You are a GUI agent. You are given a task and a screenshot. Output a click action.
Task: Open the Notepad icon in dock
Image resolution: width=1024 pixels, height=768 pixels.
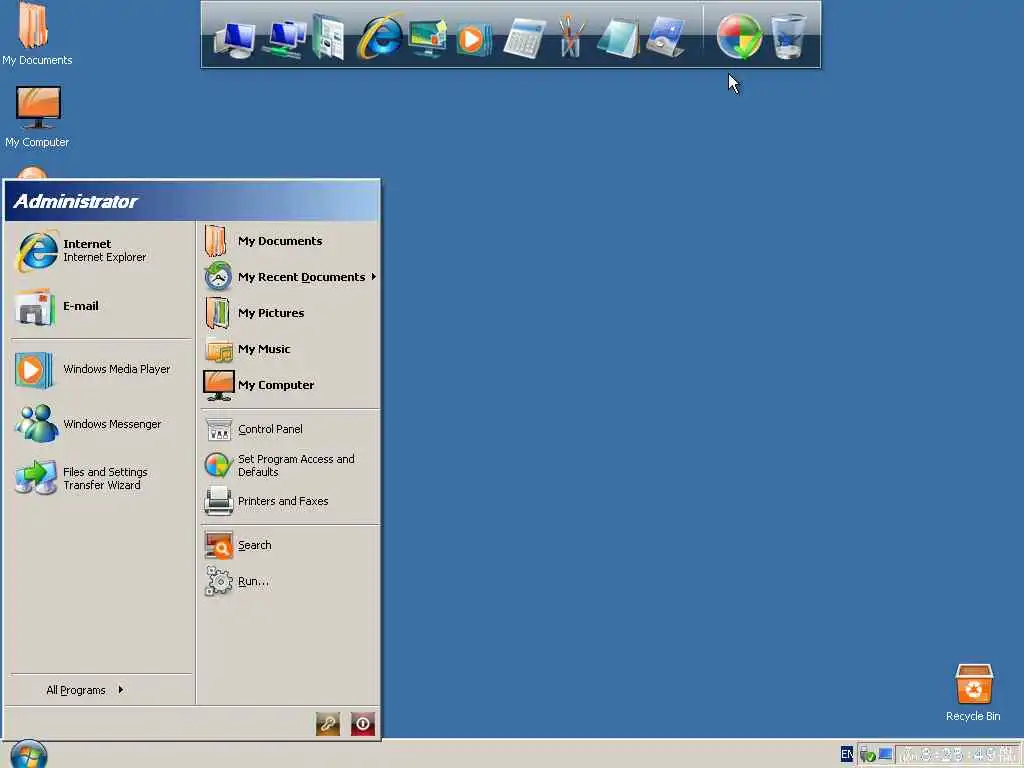618,39
